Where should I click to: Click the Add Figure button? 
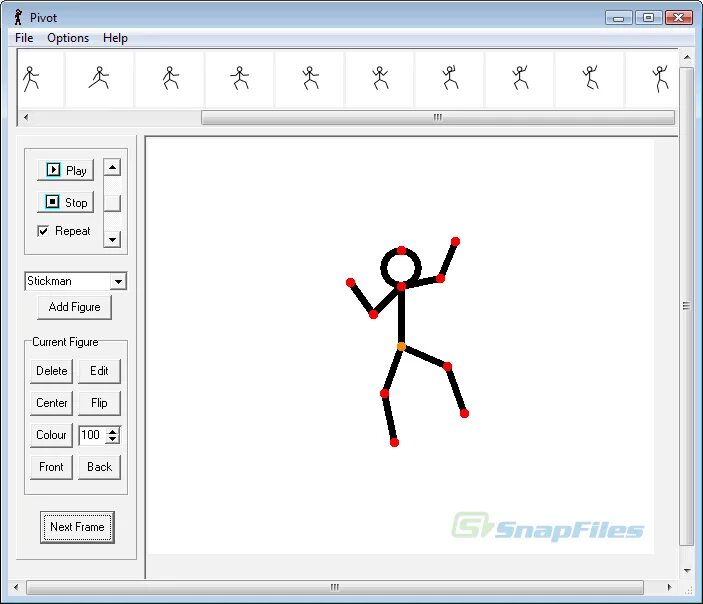[x=74, y=307]
